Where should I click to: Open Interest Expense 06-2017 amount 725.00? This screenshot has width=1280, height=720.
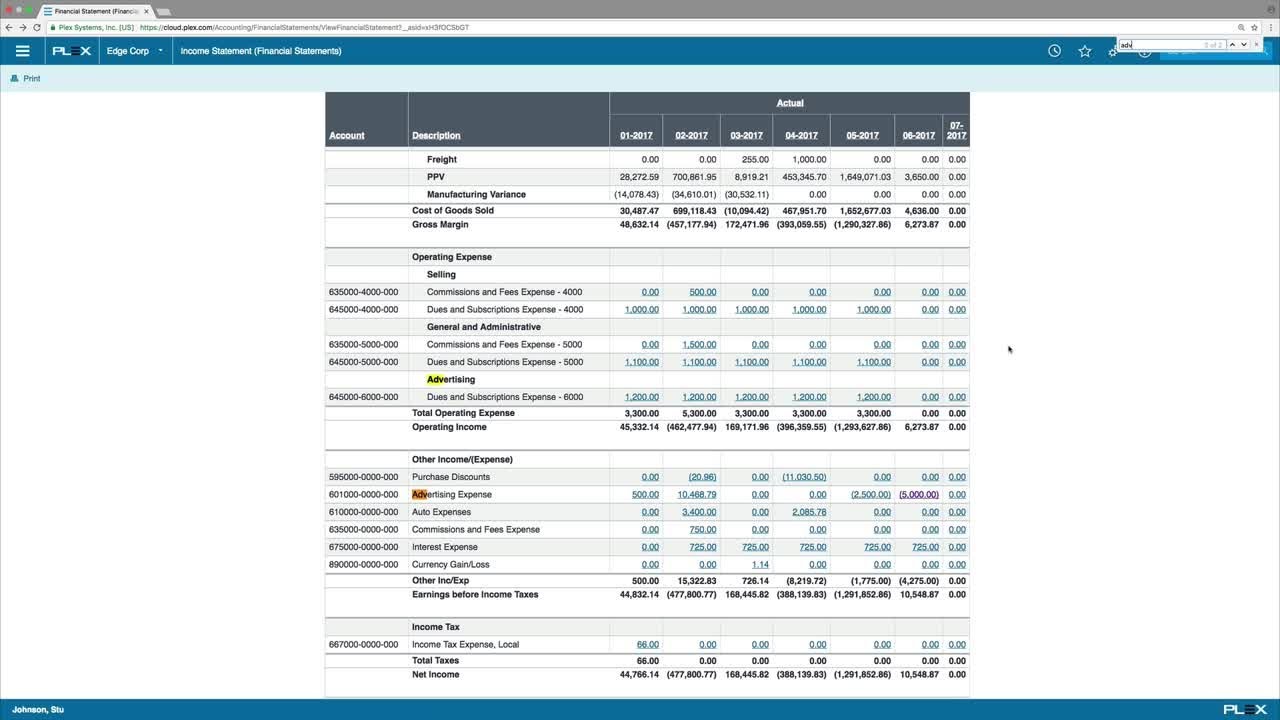click(x=925, y=547)
